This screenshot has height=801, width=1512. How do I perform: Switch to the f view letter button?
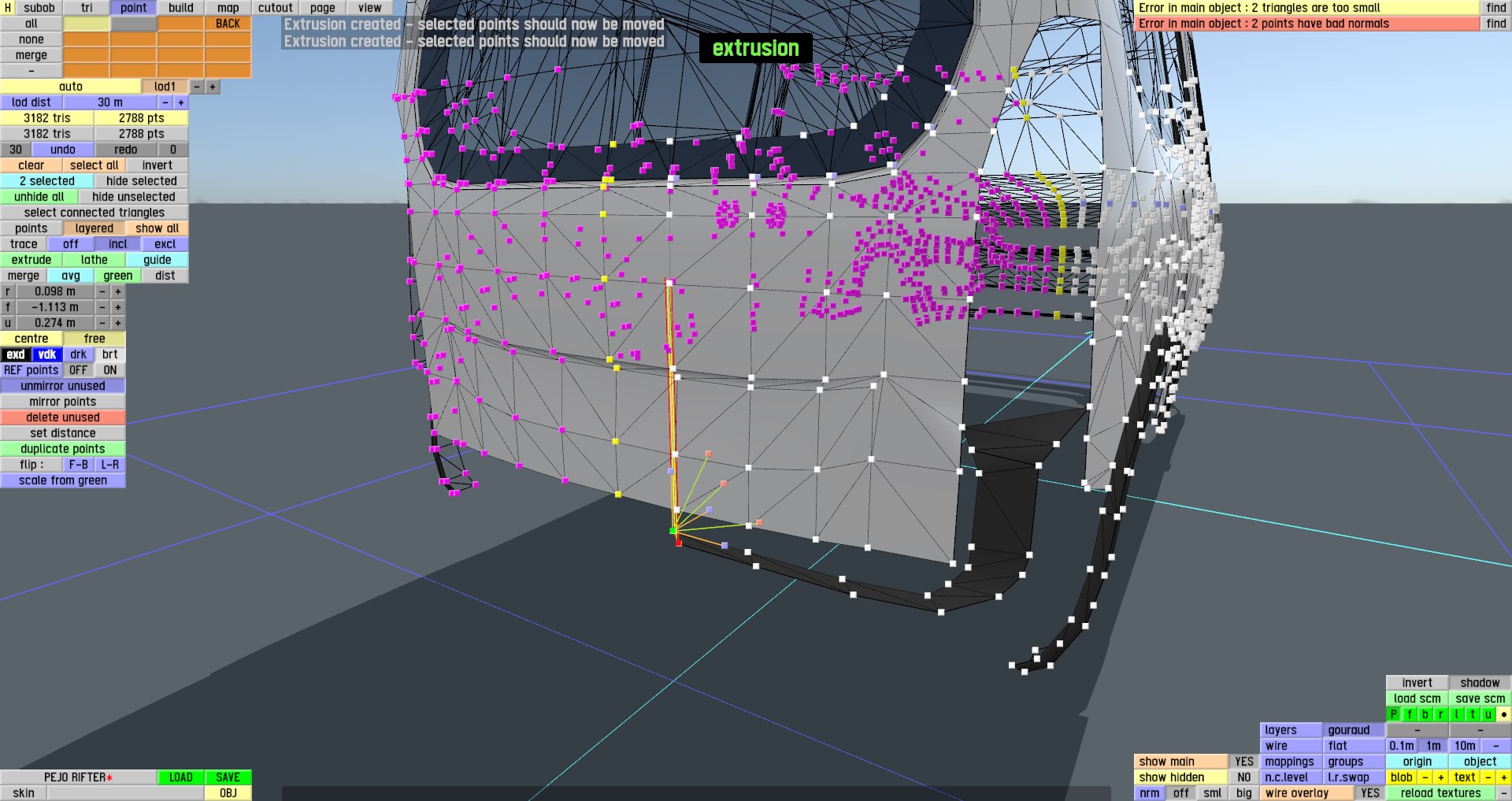click(x=1410, y=714)
